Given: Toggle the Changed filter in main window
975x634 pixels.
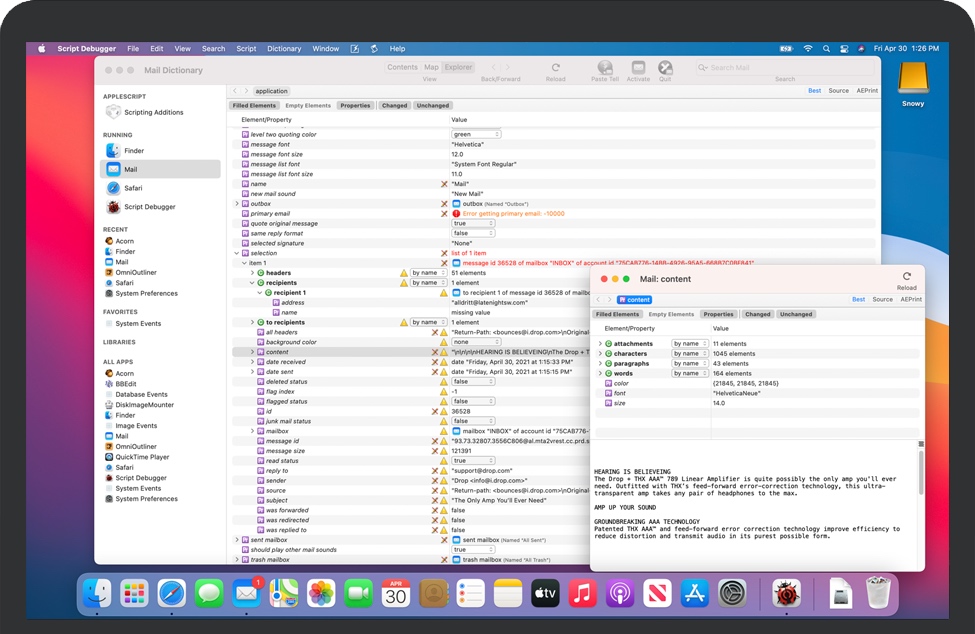Looking at the screenshot, I should click(x=394, y=105).
